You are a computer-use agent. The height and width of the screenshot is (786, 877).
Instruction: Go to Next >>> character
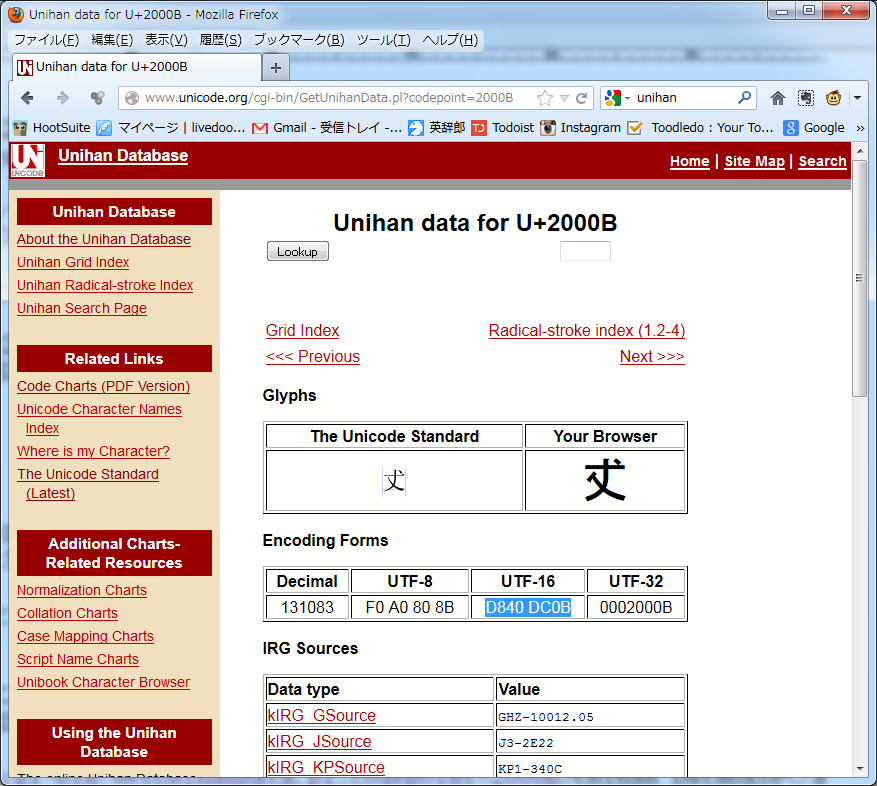(x=652, y=357)
